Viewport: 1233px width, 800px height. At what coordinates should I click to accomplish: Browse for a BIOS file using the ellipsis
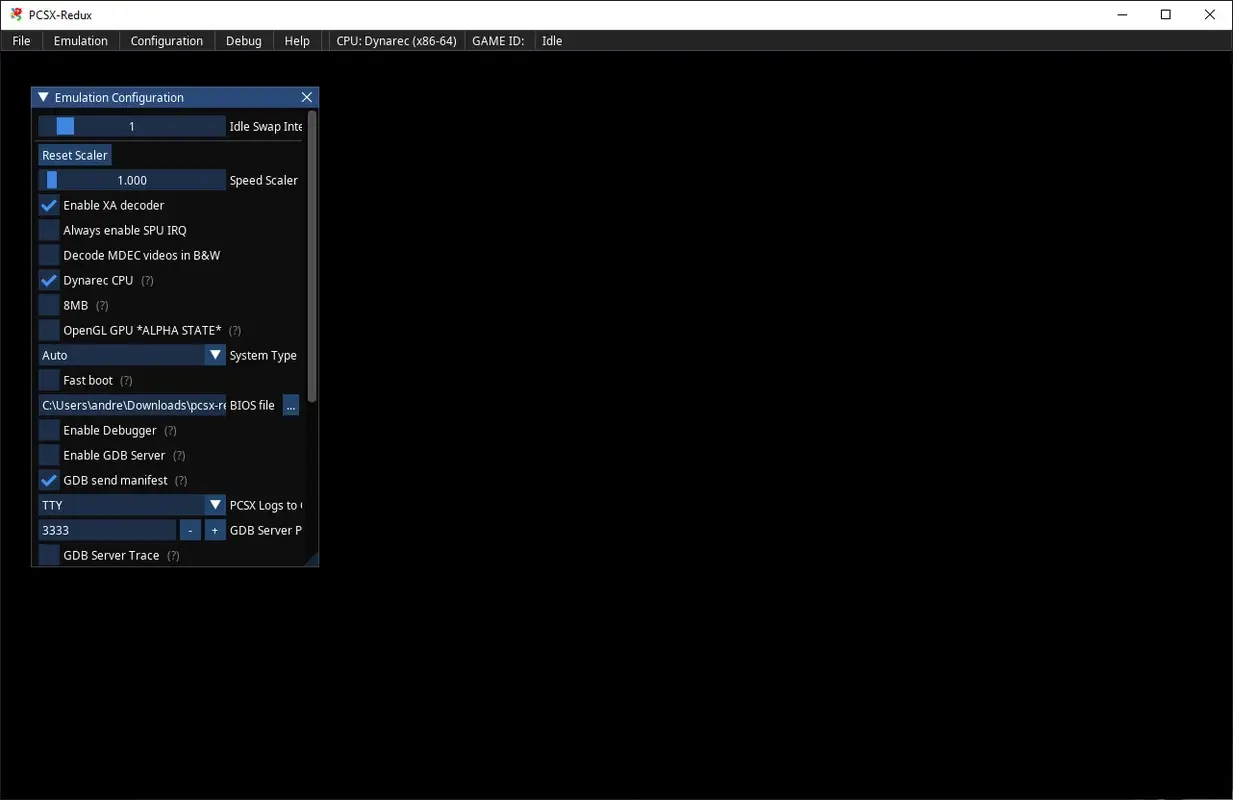291,405
